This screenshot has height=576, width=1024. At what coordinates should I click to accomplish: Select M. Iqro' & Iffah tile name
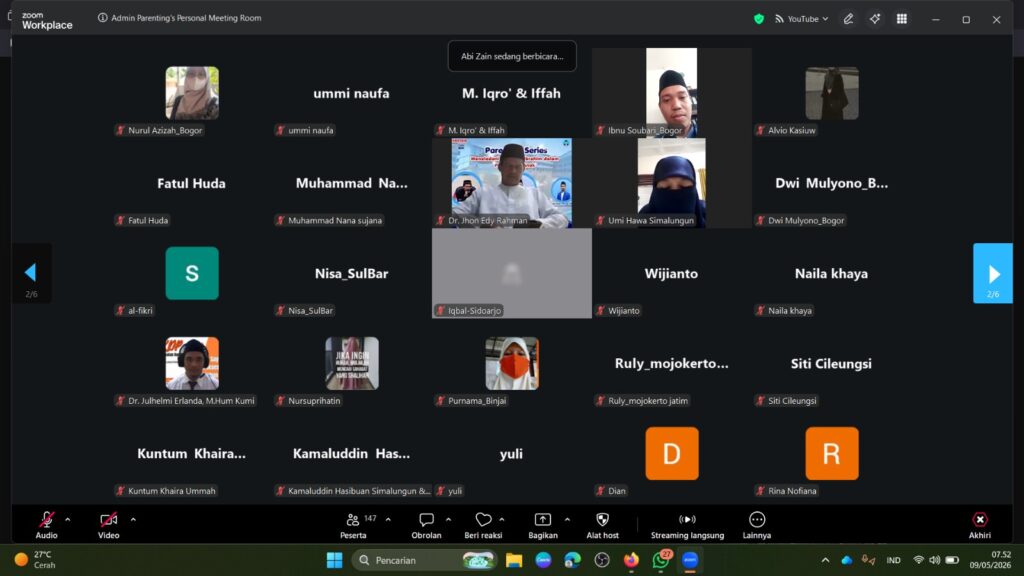pyautogui.click(x=511, y=93)
